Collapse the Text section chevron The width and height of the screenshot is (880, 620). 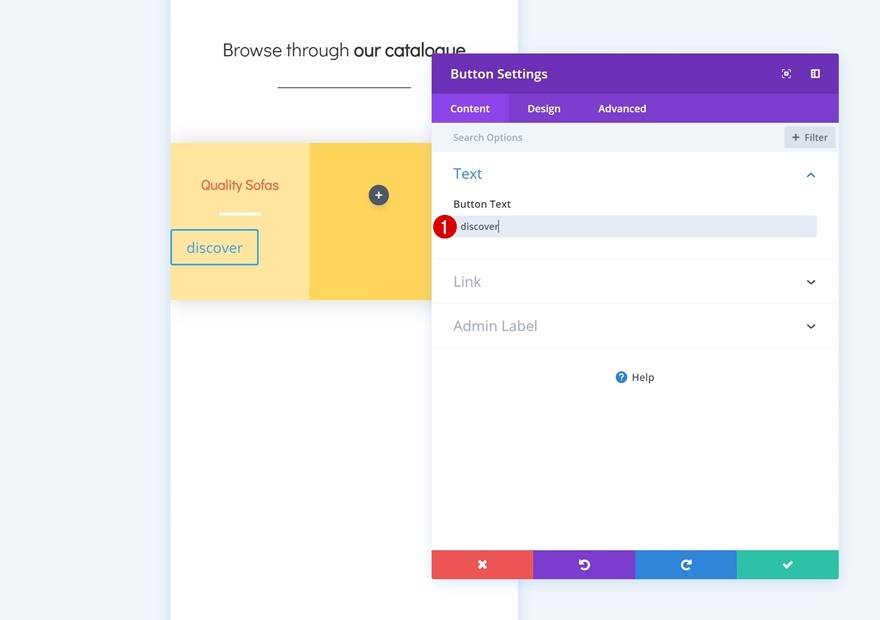tap(811, 175)
